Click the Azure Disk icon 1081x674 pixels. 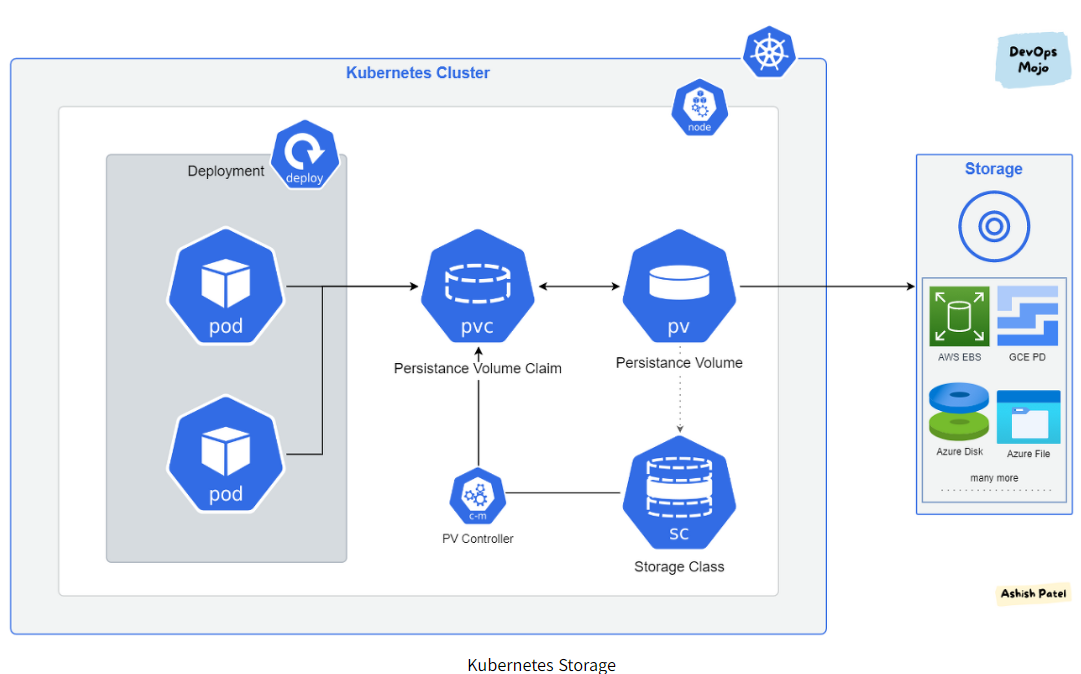959,412
